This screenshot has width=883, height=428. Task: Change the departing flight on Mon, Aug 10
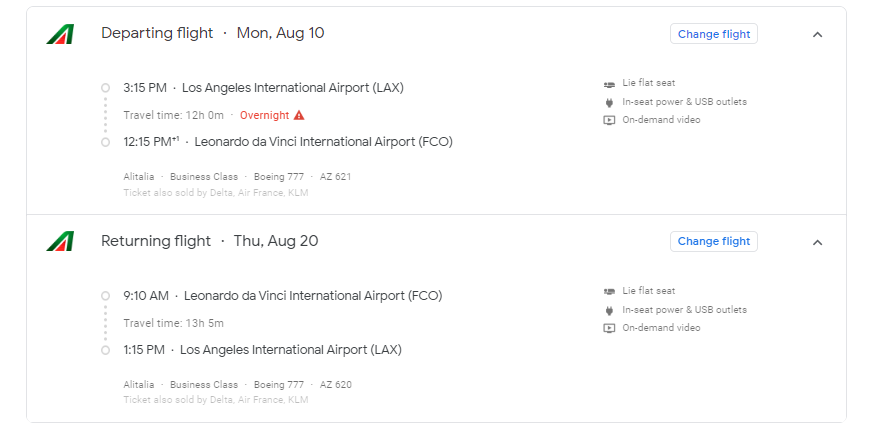(x=713, y=34)
